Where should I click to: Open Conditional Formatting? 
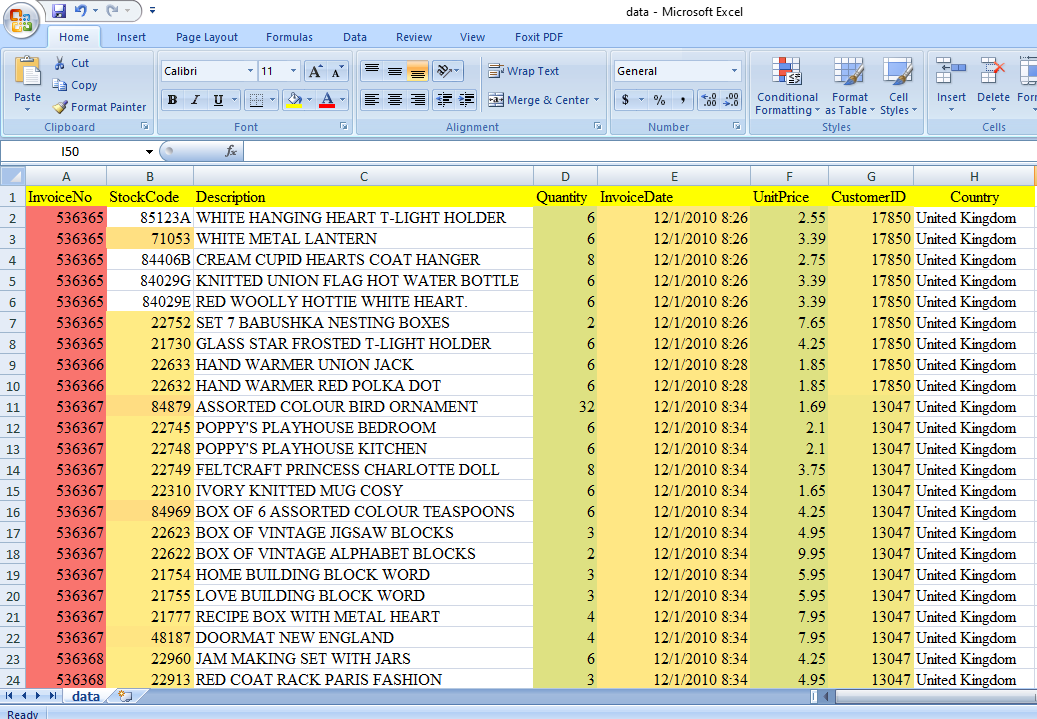point(787,86)
